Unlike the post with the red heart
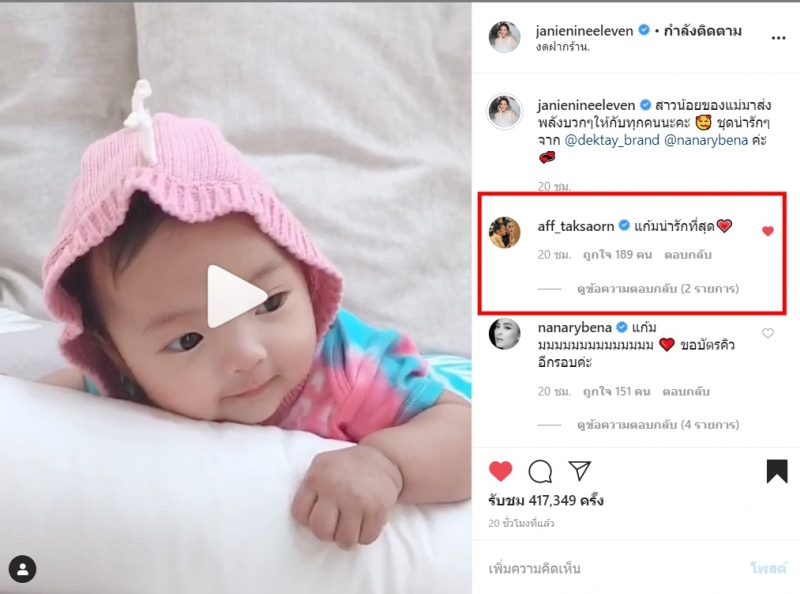 [x=501, y=471]
